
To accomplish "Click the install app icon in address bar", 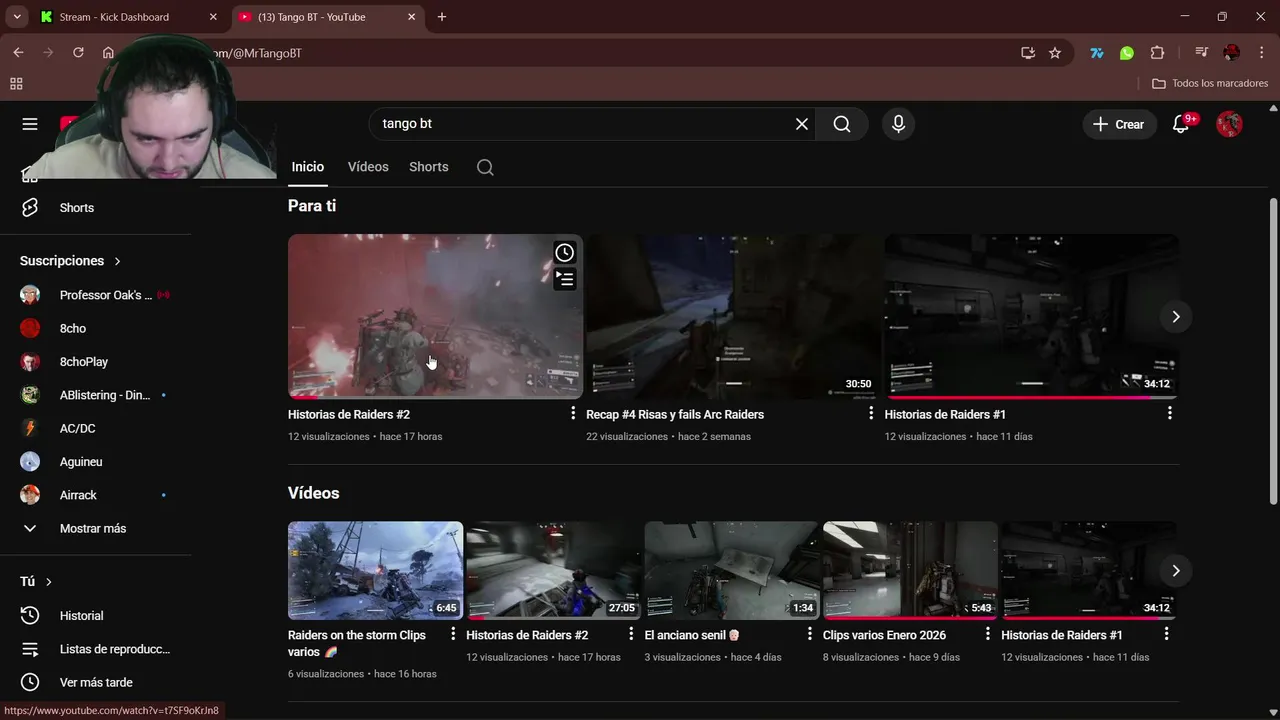I will [1028, 53].
